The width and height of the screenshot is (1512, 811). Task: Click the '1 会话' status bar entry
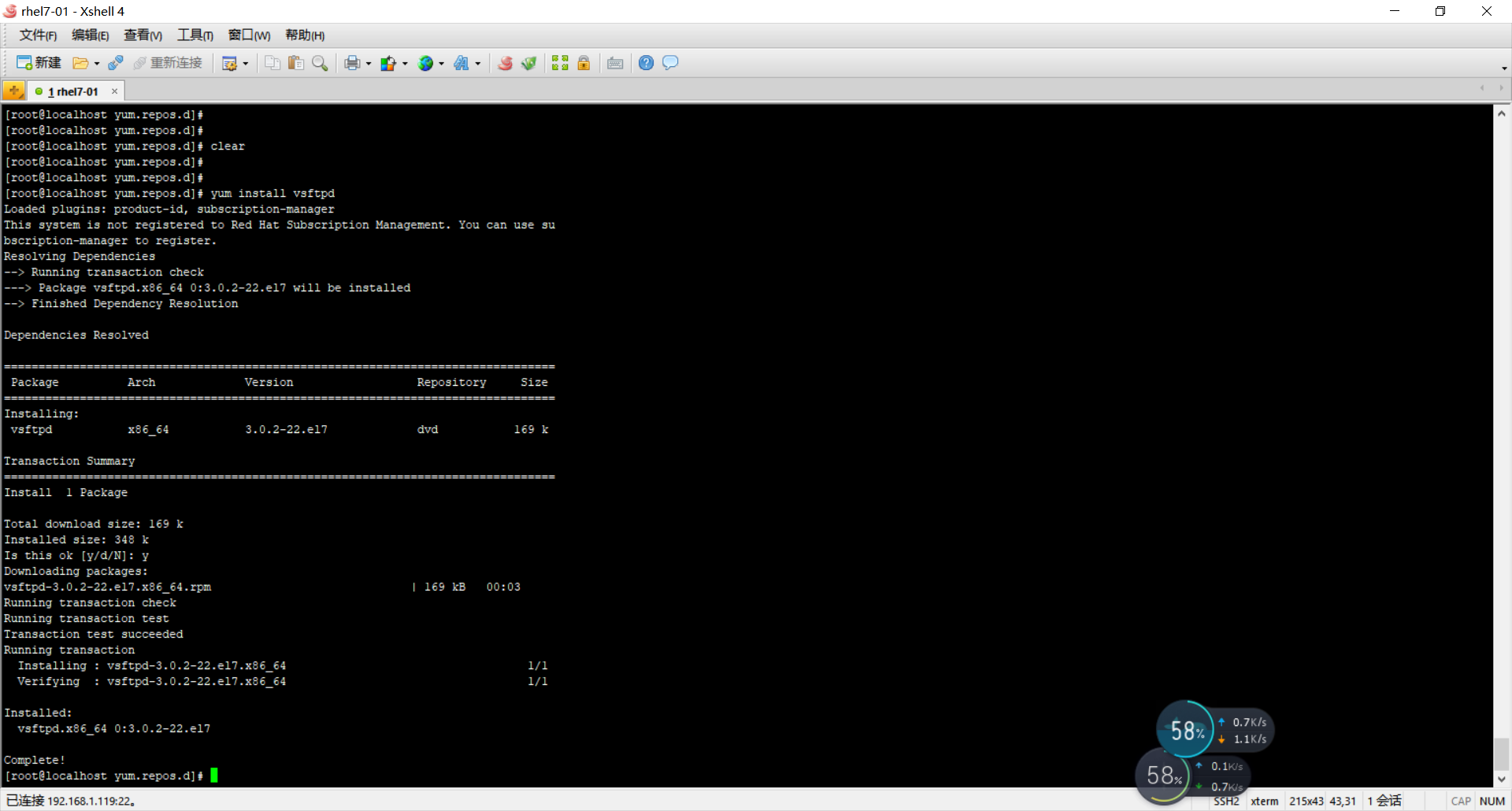[x=1384, y=801]
